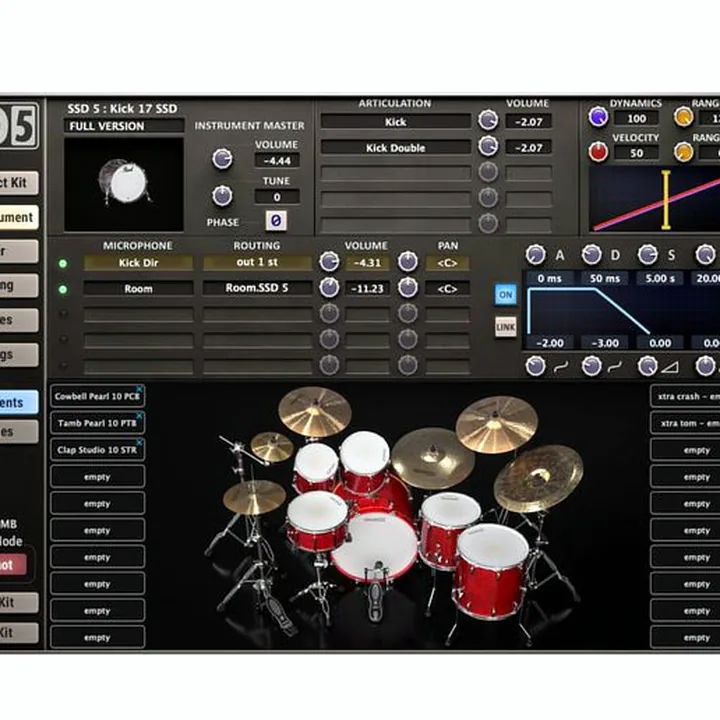
Task: Select the Tamb Pearl 10 PTB slot
Action: click(97, 423)
